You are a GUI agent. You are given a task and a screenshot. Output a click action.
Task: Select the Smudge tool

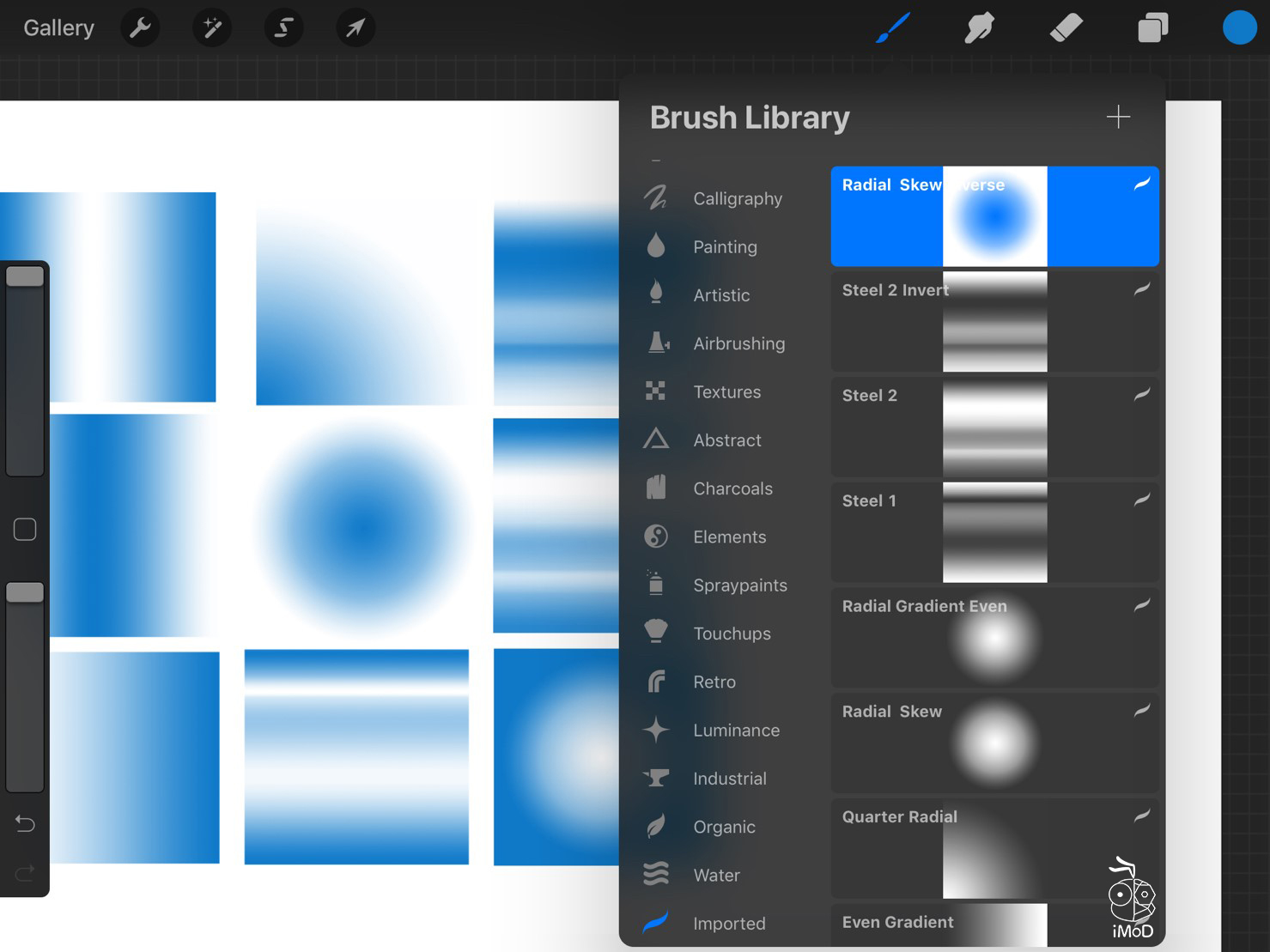(x=979, y=28)
